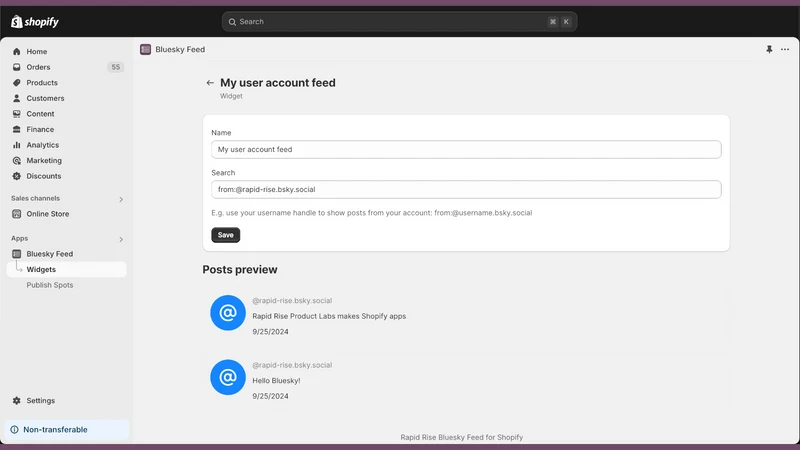Click the Finance label in sidebar
Screen dimensions: 800x450
[x=40, y=129]
